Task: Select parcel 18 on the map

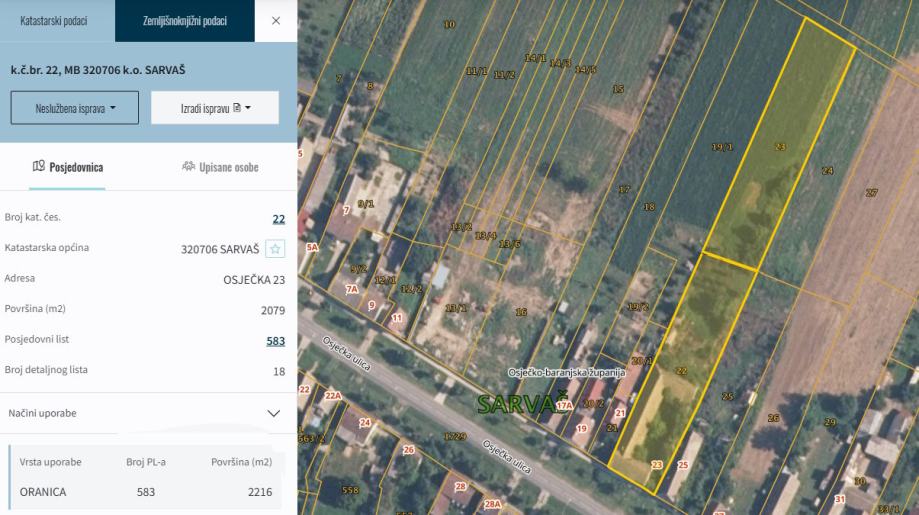Action: (x=649, y=207)
